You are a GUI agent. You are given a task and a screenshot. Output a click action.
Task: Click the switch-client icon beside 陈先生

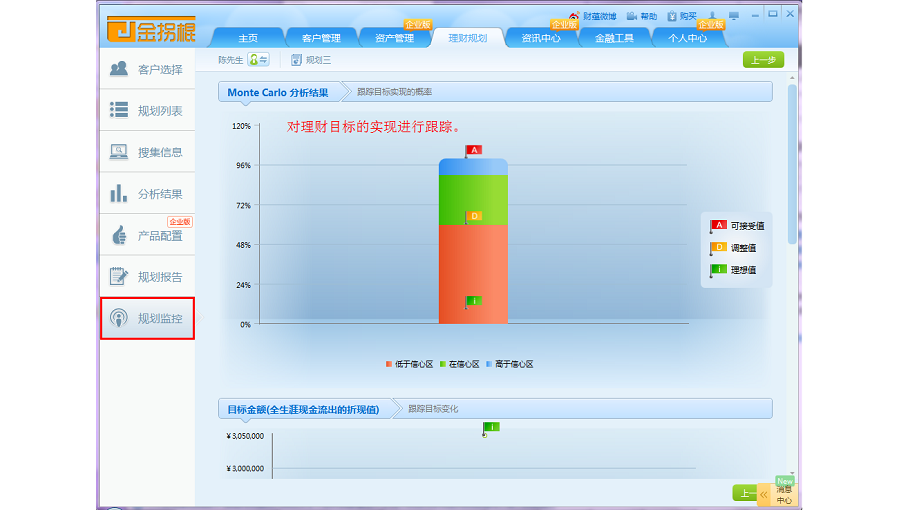point(258,60)
